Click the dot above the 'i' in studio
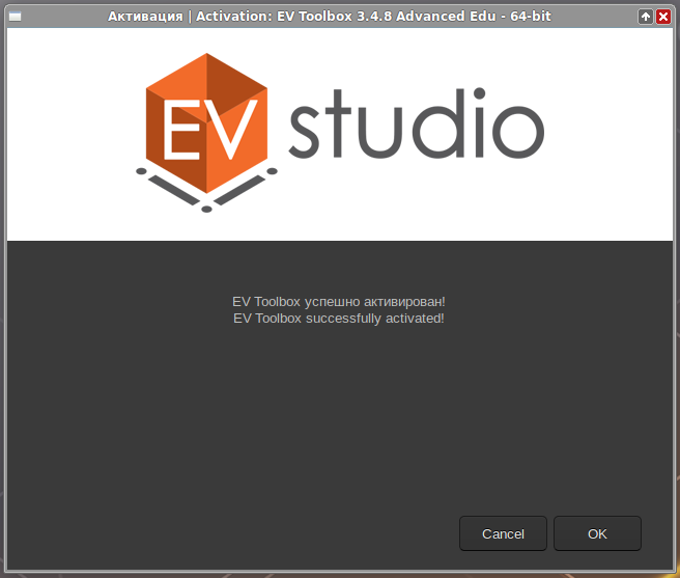This screenshot has width=680, height=578. tap(479, 93)
